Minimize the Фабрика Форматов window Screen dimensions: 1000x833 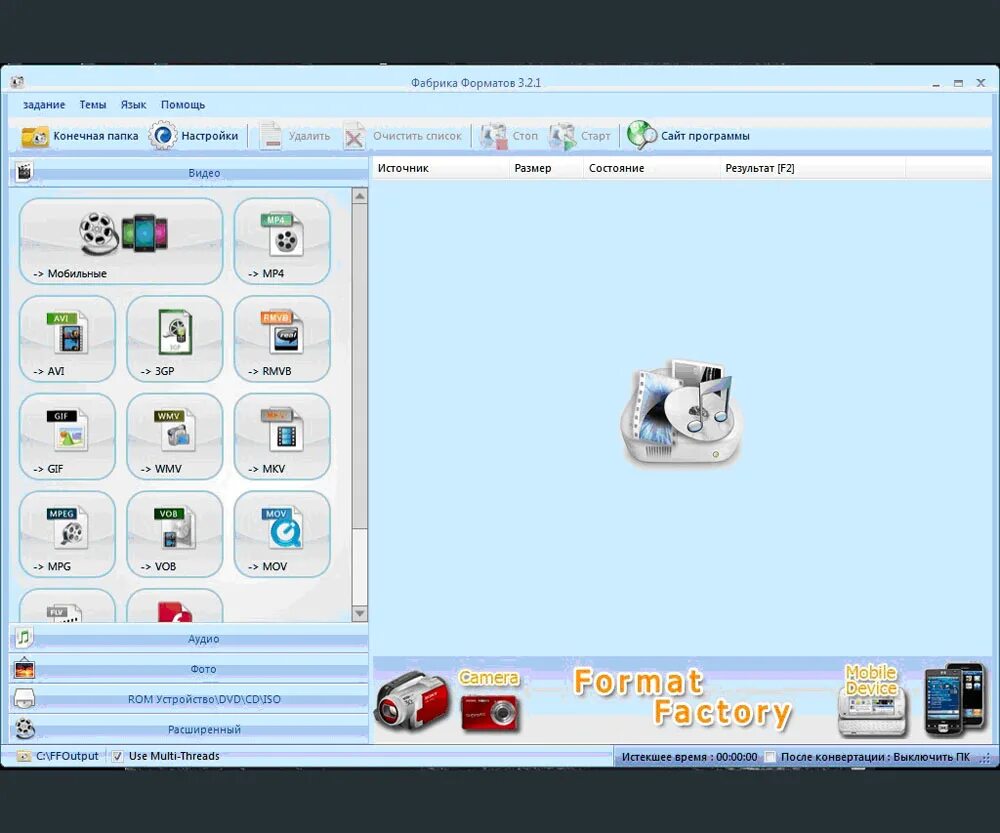(936, 84)
